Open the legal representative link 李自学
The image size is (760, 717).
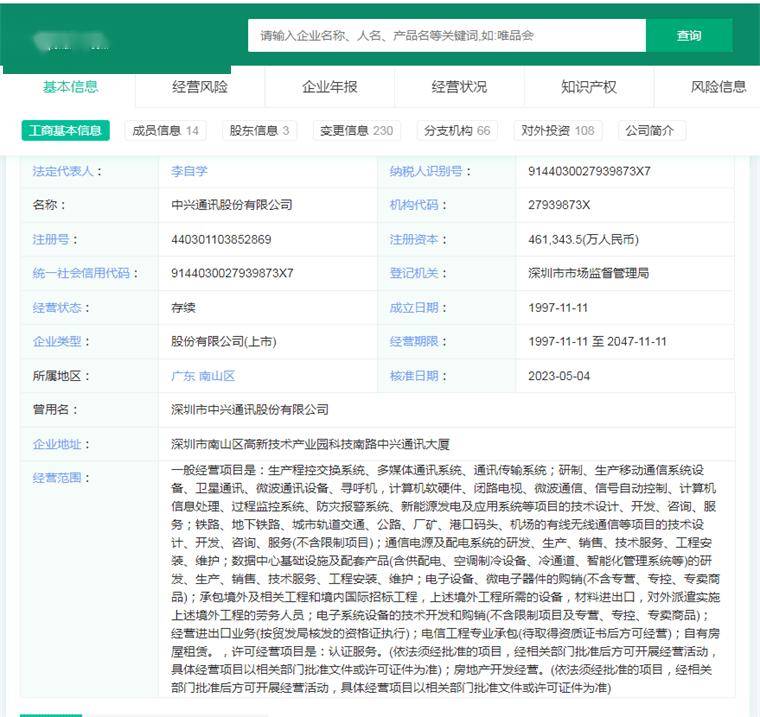(190, 171)
